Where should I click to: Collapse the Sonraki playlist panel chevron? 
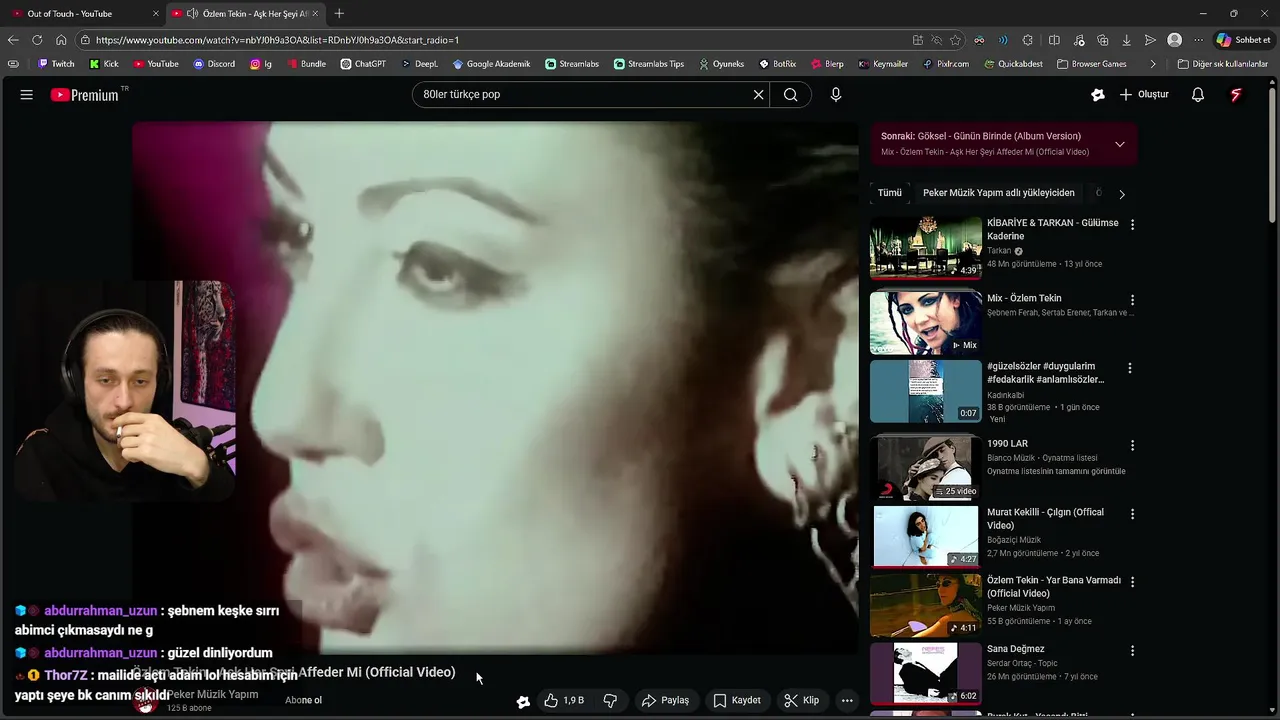point(1120,144)
